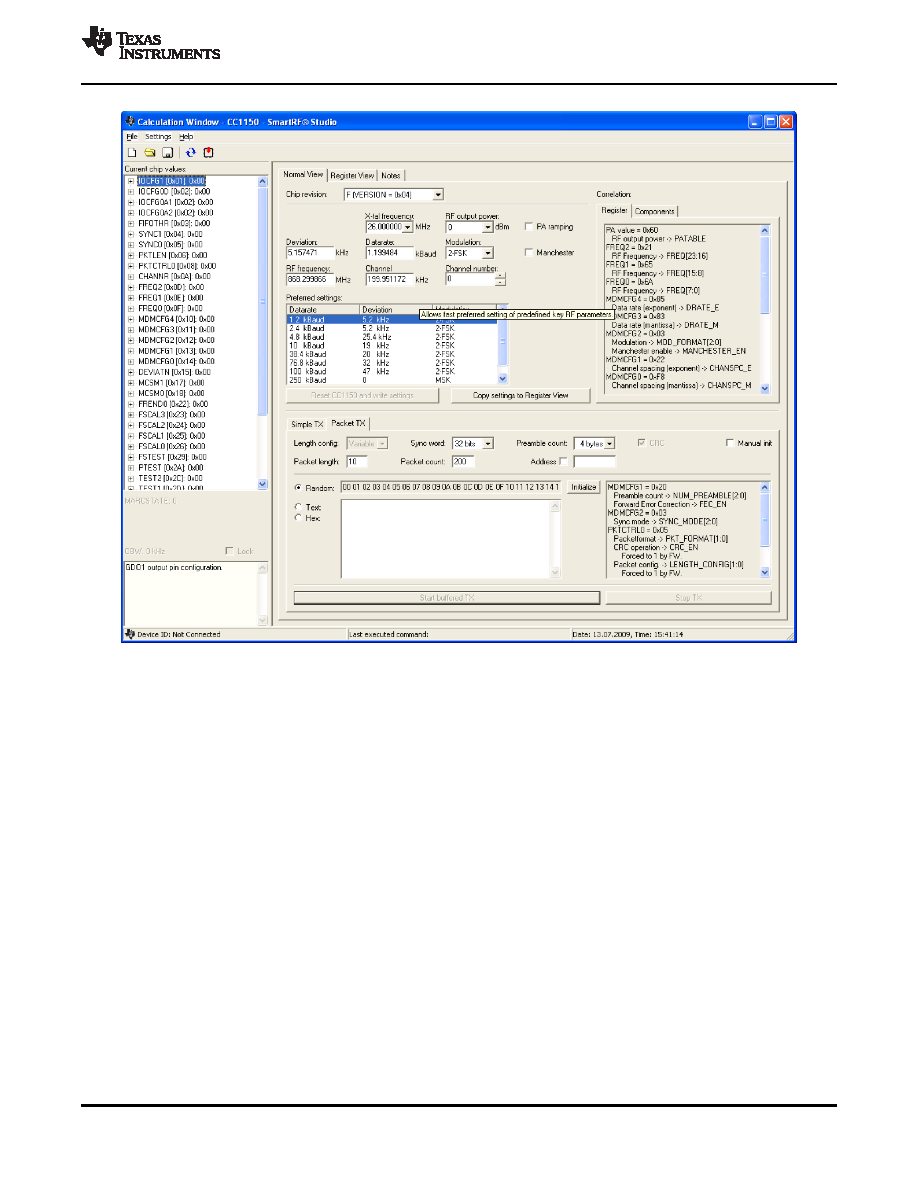Select the Text radio button
Image resolution: width=918 pixels, height=1188 pixels.
coord(298,507)
